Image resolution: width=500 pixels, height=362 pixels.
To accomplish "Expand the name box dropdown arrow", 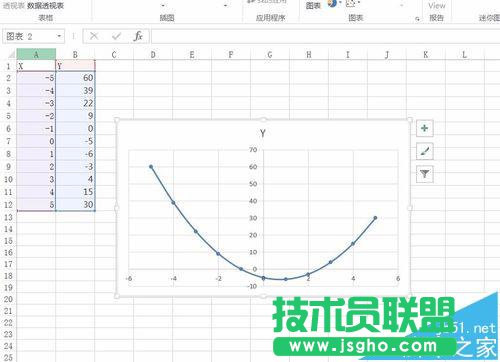I will (x=59, y=36).
